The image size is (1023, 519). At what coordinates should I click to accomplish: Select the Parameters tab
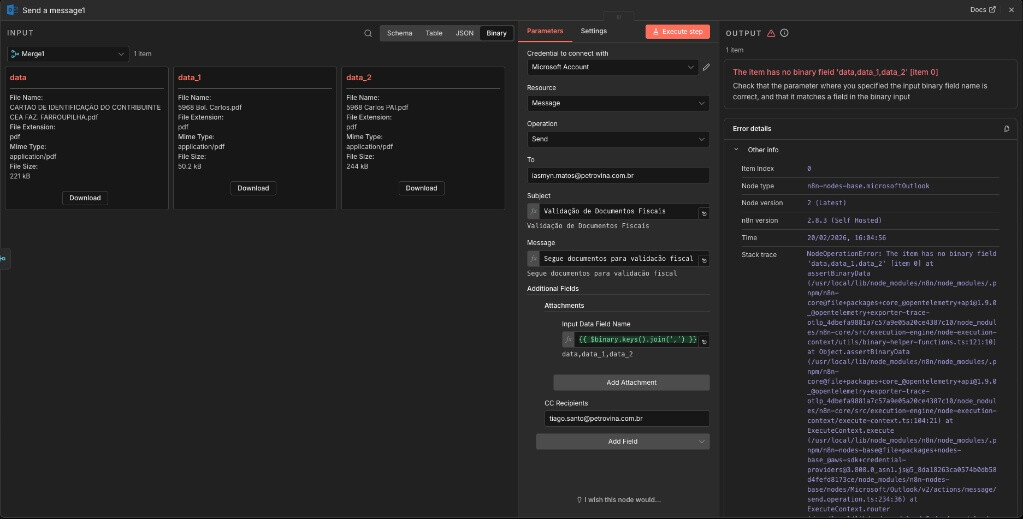(545, 31)
